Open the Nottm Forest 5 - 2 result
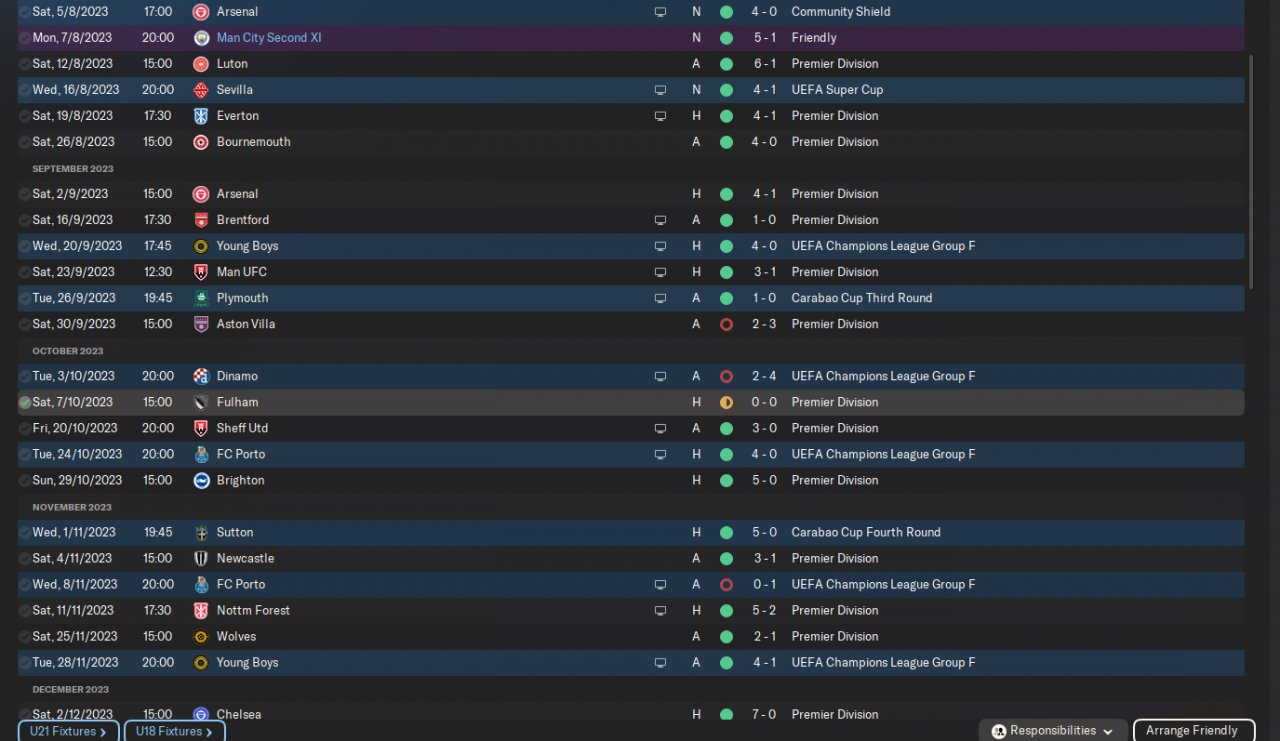 pos(764,610)
